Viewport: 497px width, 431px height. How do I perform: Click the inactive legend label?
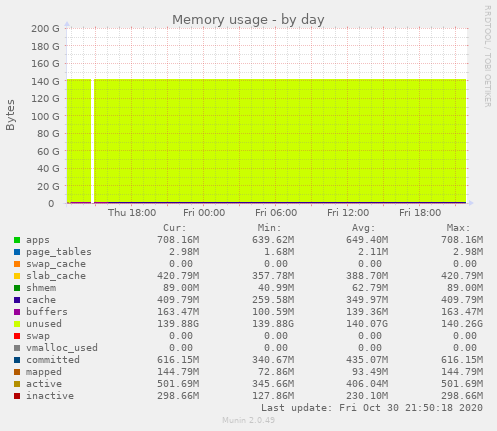(x=50, y=396)
